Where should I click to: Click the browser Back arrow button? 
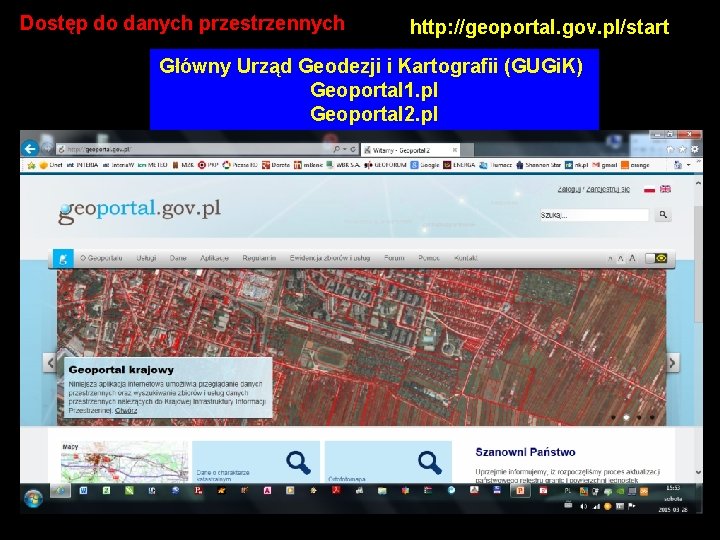tap(30, 149)
